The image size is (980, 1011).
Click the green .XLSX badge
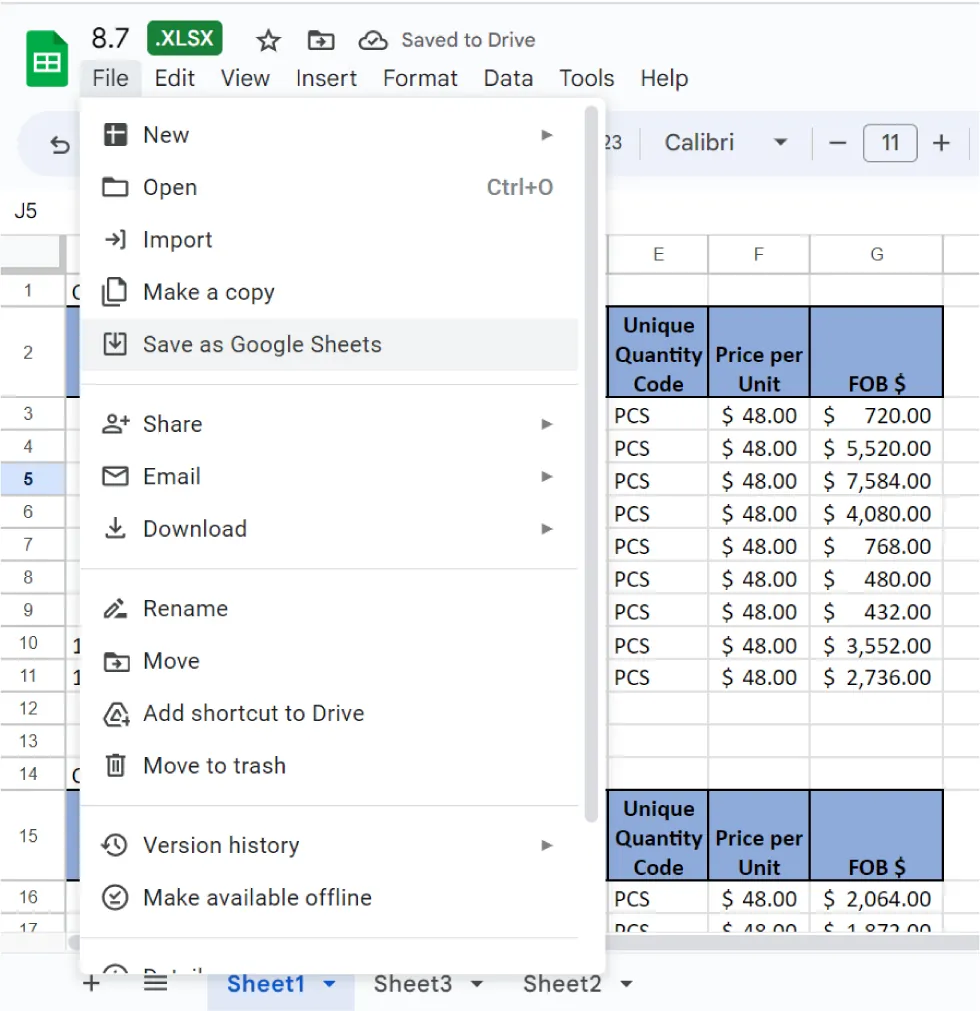(x=184, y=38)
